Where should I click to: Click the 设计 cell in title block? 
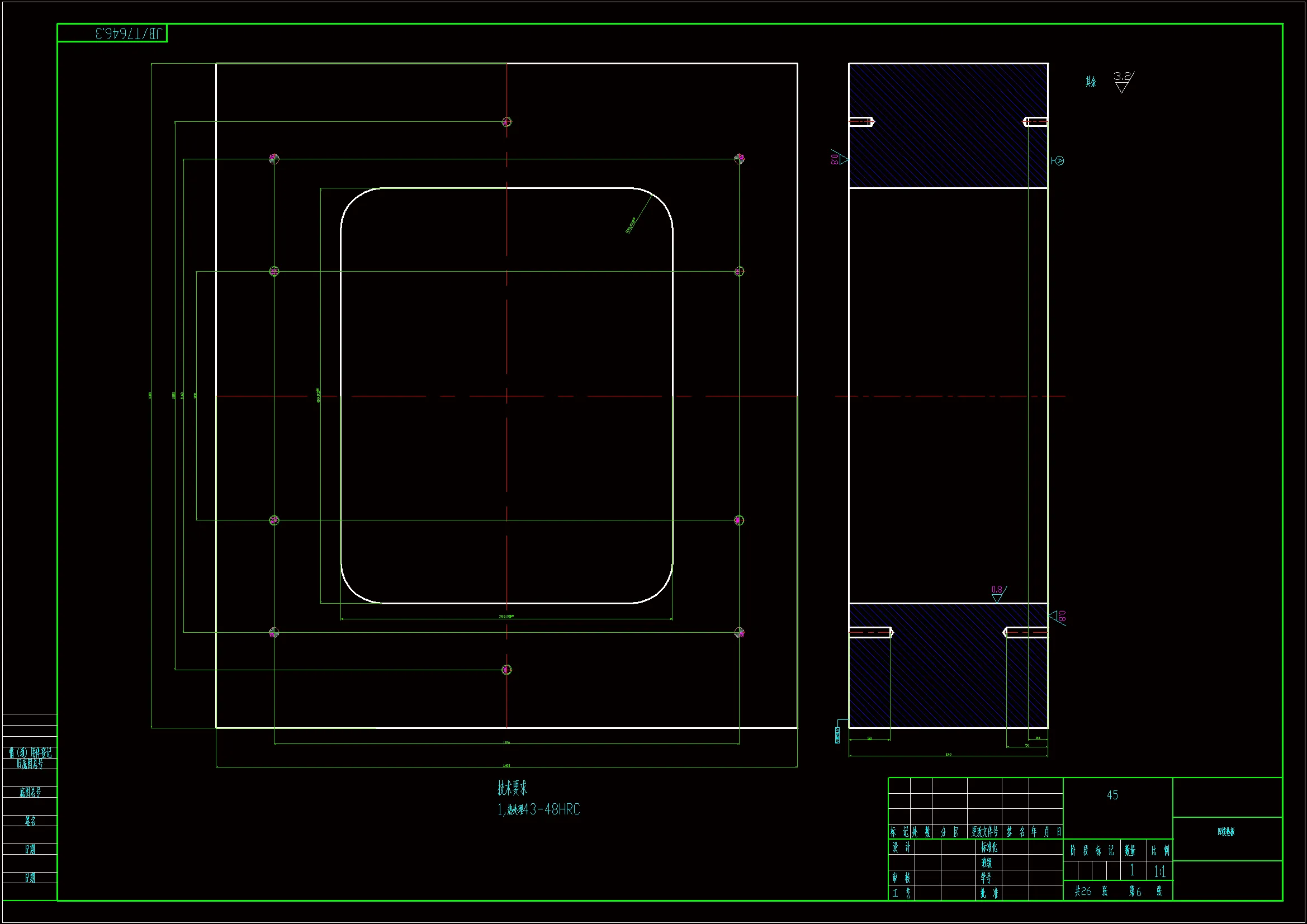coord(900,848)
